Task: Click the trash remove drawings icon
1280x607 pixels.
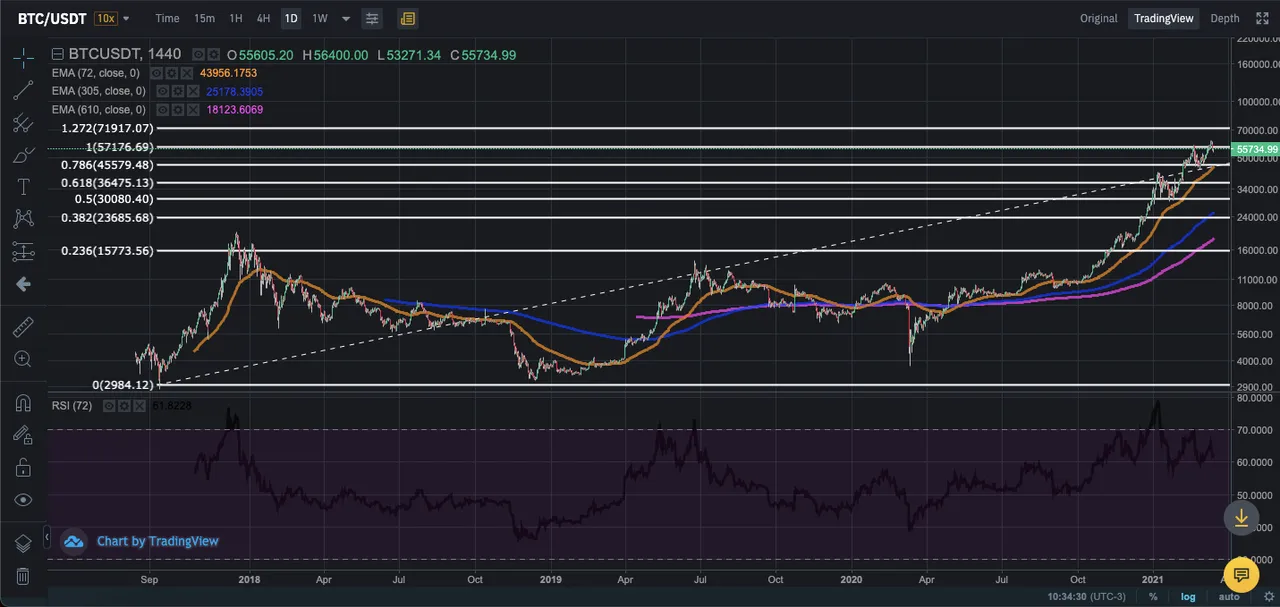Action: pos(23,576)
